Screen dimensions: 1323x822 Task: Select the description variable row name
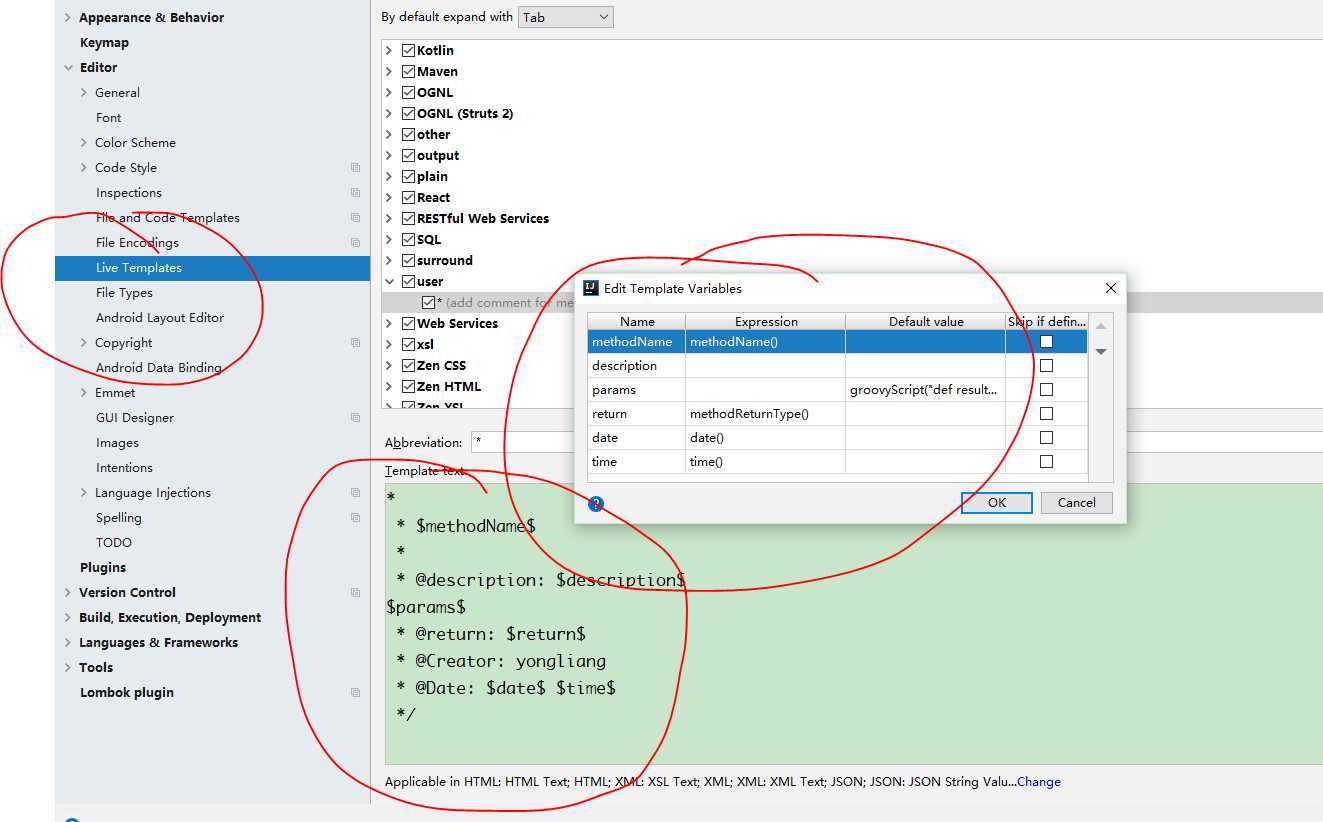[x=636, y=366]
